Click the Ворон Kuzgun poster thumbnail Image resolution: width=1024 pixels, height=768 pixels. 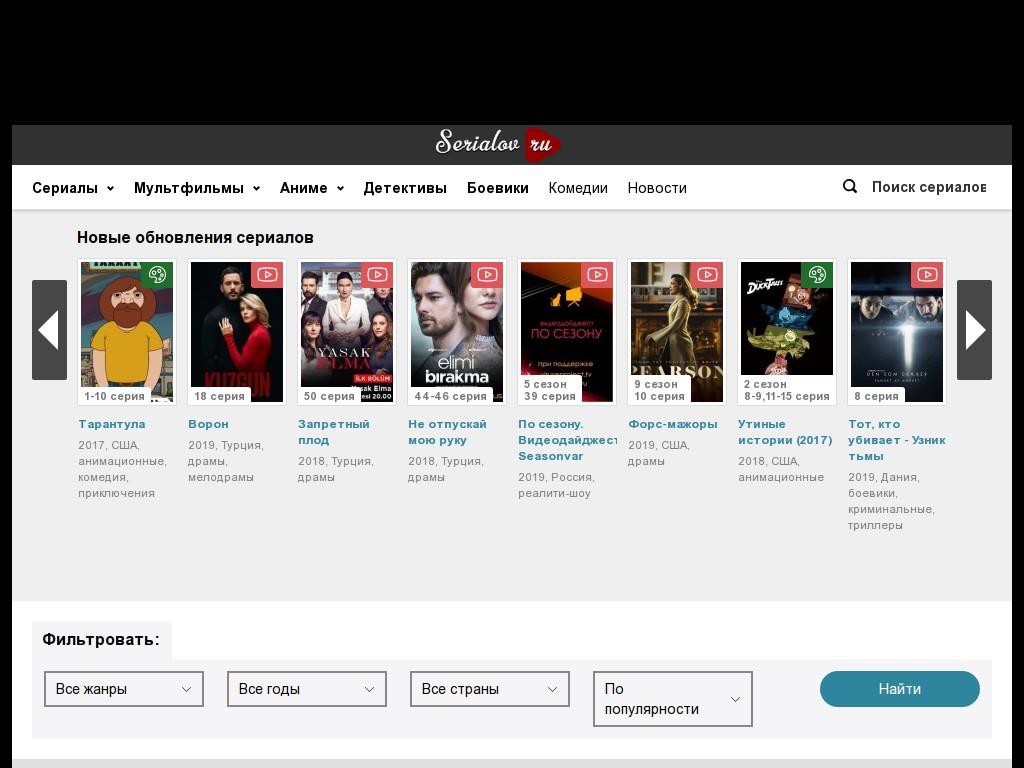(237, 332)
